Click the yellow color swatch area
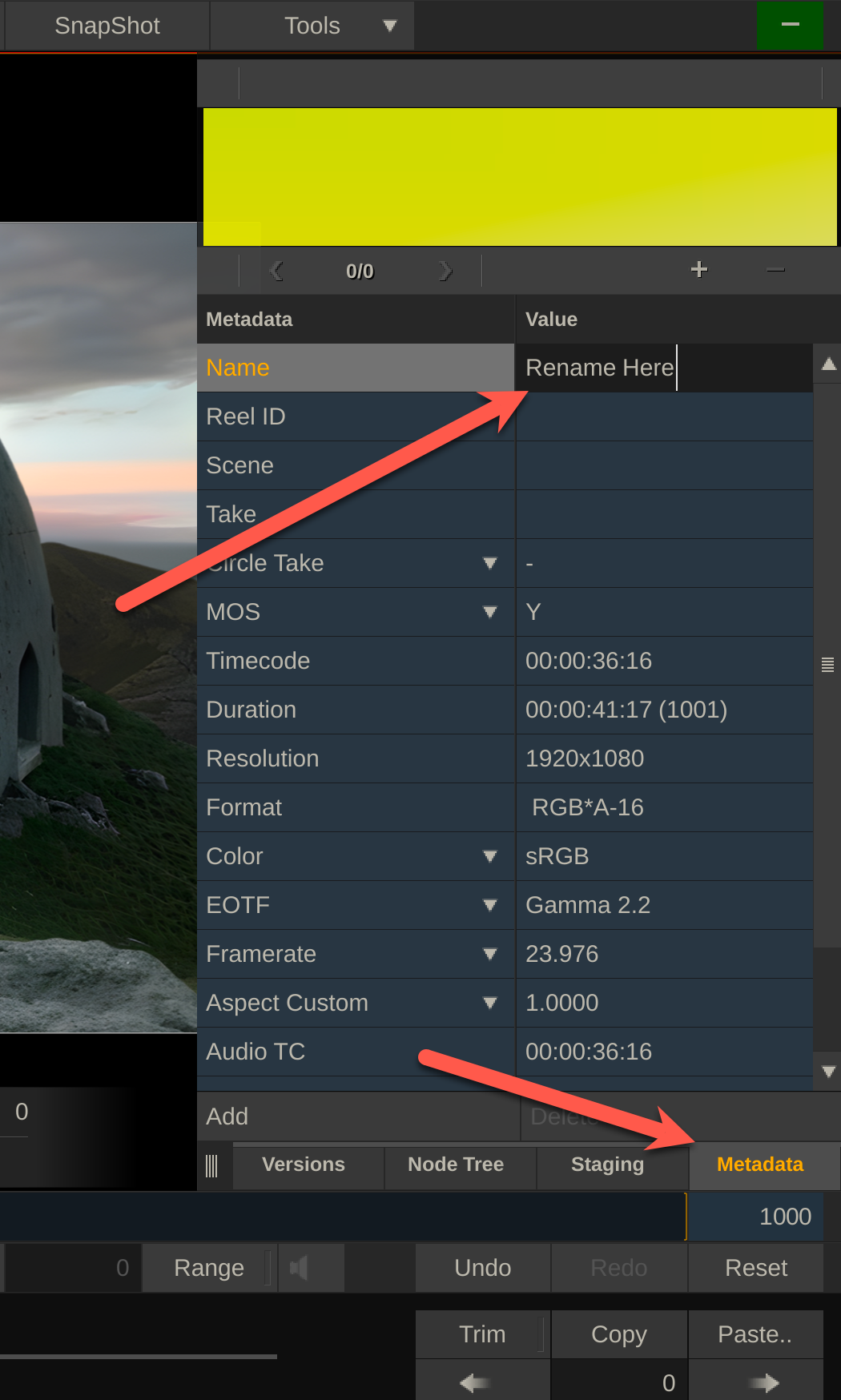Image resolution: width=841 pixels, height=1400 pixels. [519, 177]
